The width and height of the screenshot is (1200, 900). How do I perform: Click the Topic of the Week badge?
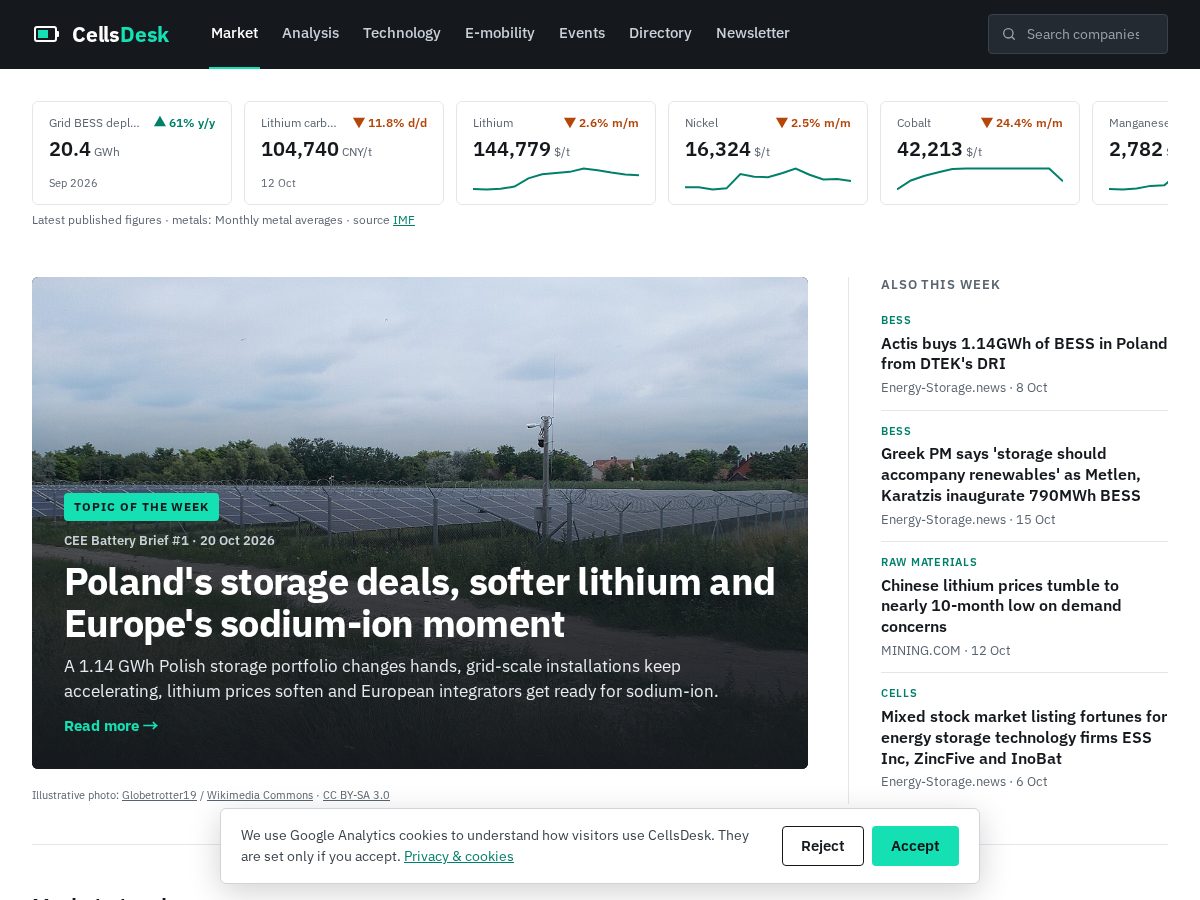click(141, 507)
